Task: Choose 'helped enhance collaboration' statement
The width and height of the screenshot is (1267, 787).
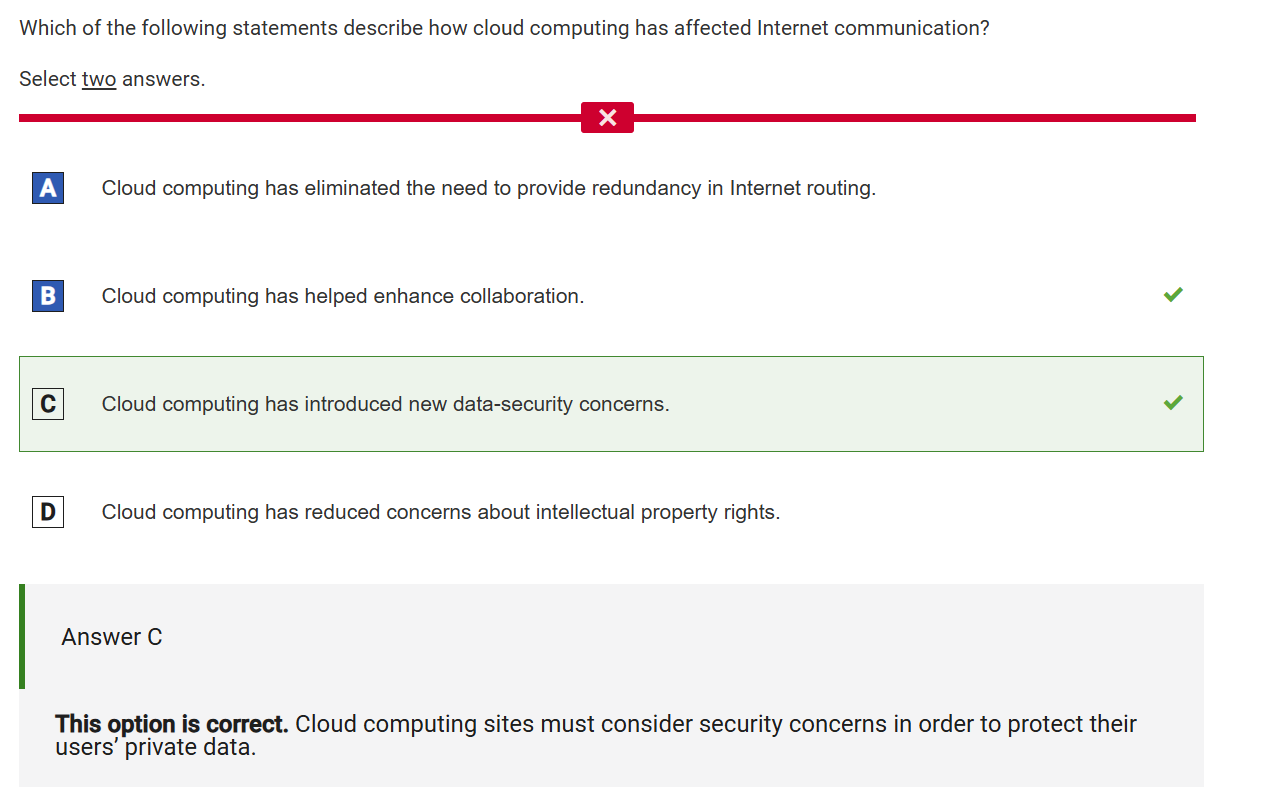Action: pyautogui.click(x=343, y=296)
